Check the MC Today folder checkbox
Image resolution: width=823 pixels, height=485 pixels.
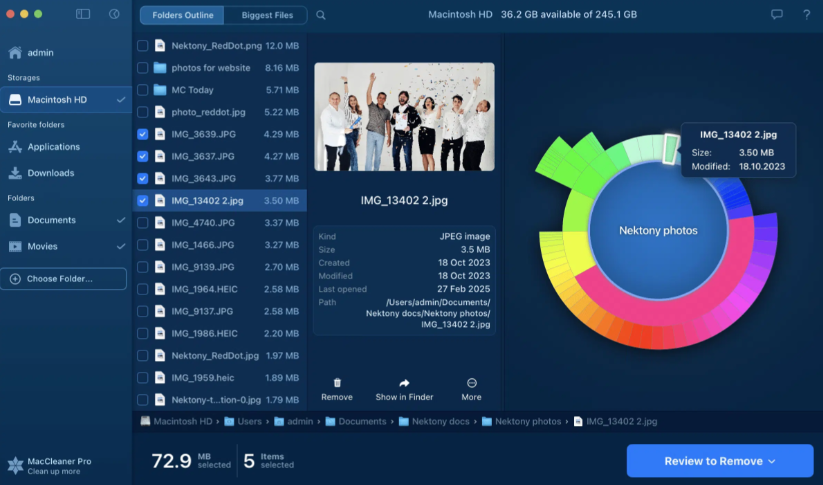tap(142, 90)
